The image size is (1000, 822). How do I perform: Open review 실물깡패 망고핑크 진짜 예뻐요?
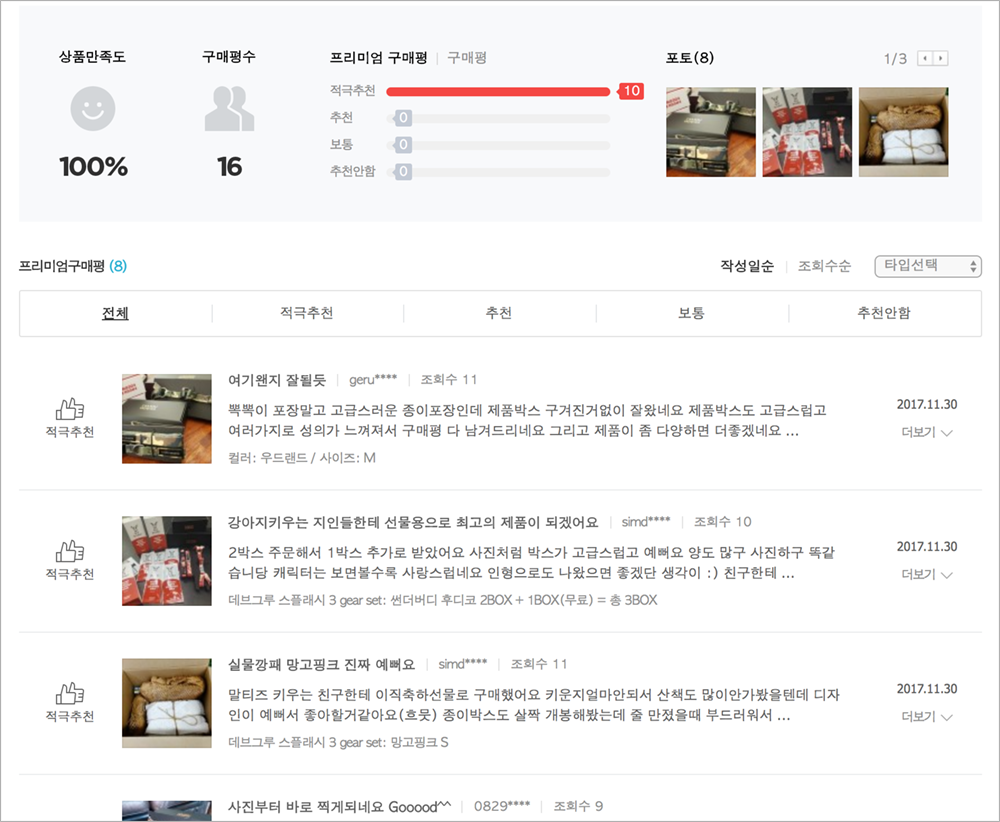click(x=321, y=664)
